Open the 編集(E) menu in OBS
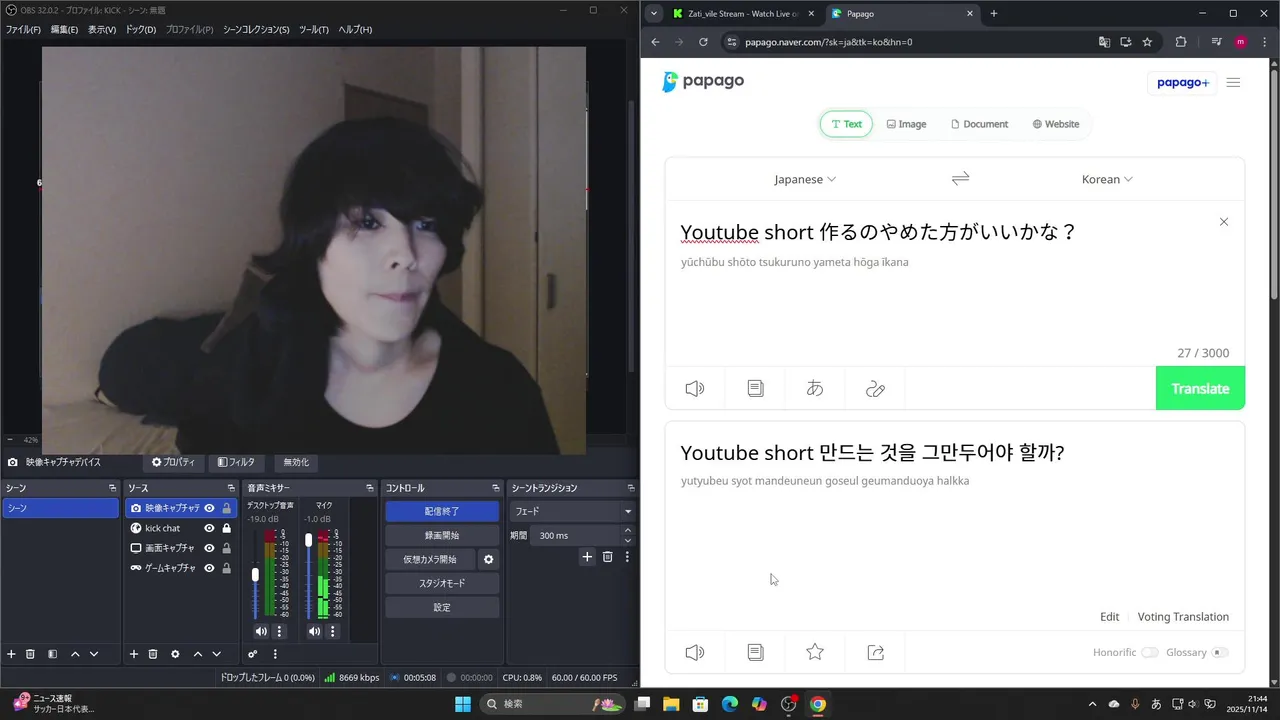 (64, 30)
